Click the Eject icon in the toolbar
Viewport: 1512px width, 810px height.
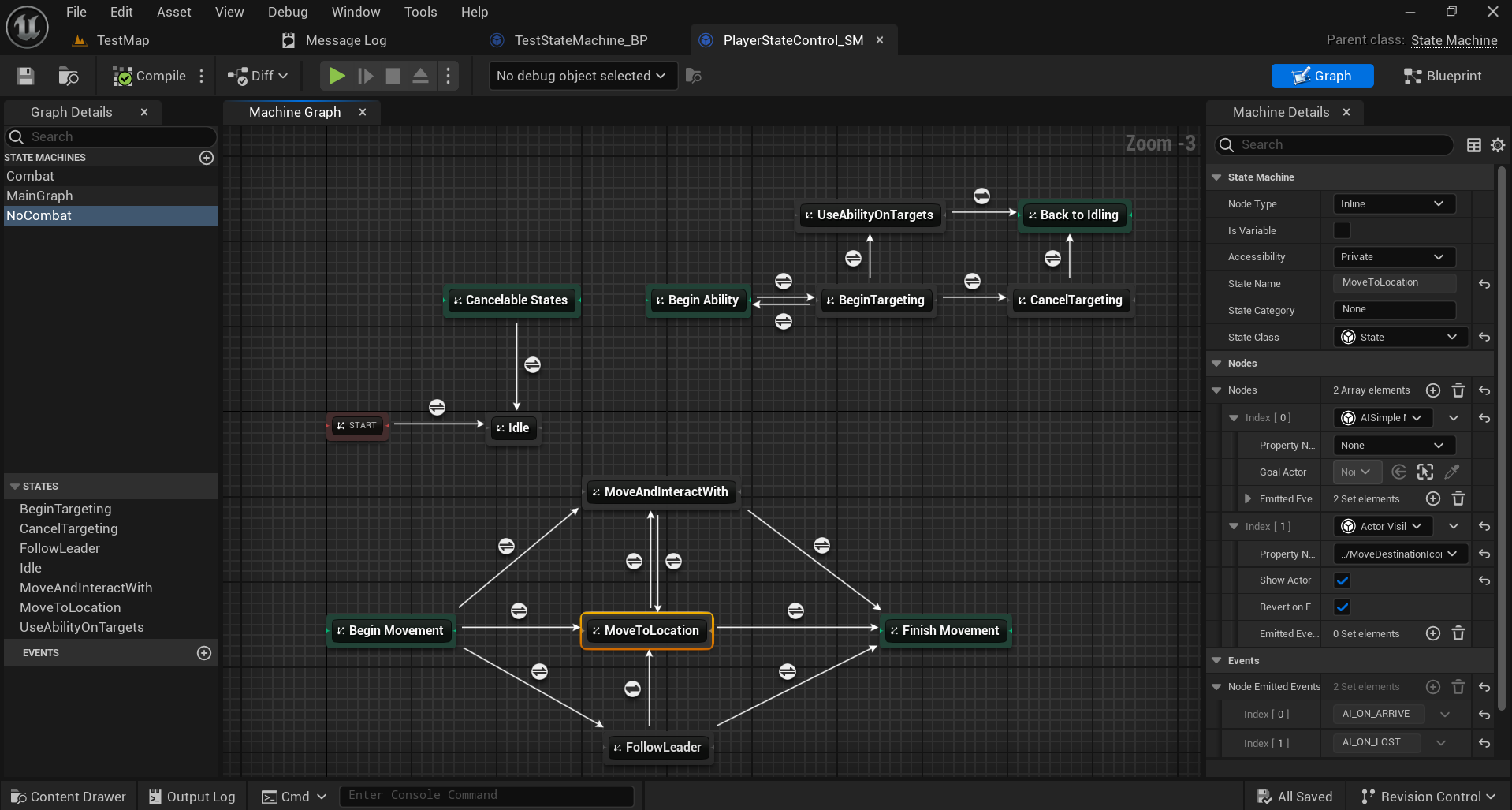click(x=420, y=76)
